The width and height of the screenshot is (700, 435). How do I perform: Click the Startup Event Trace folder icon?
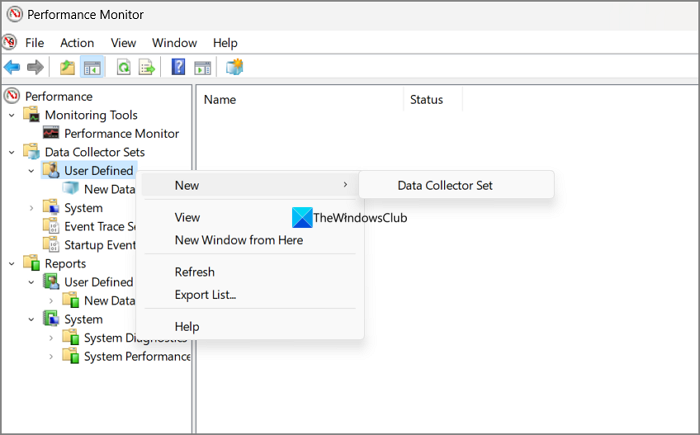point(51,244)
